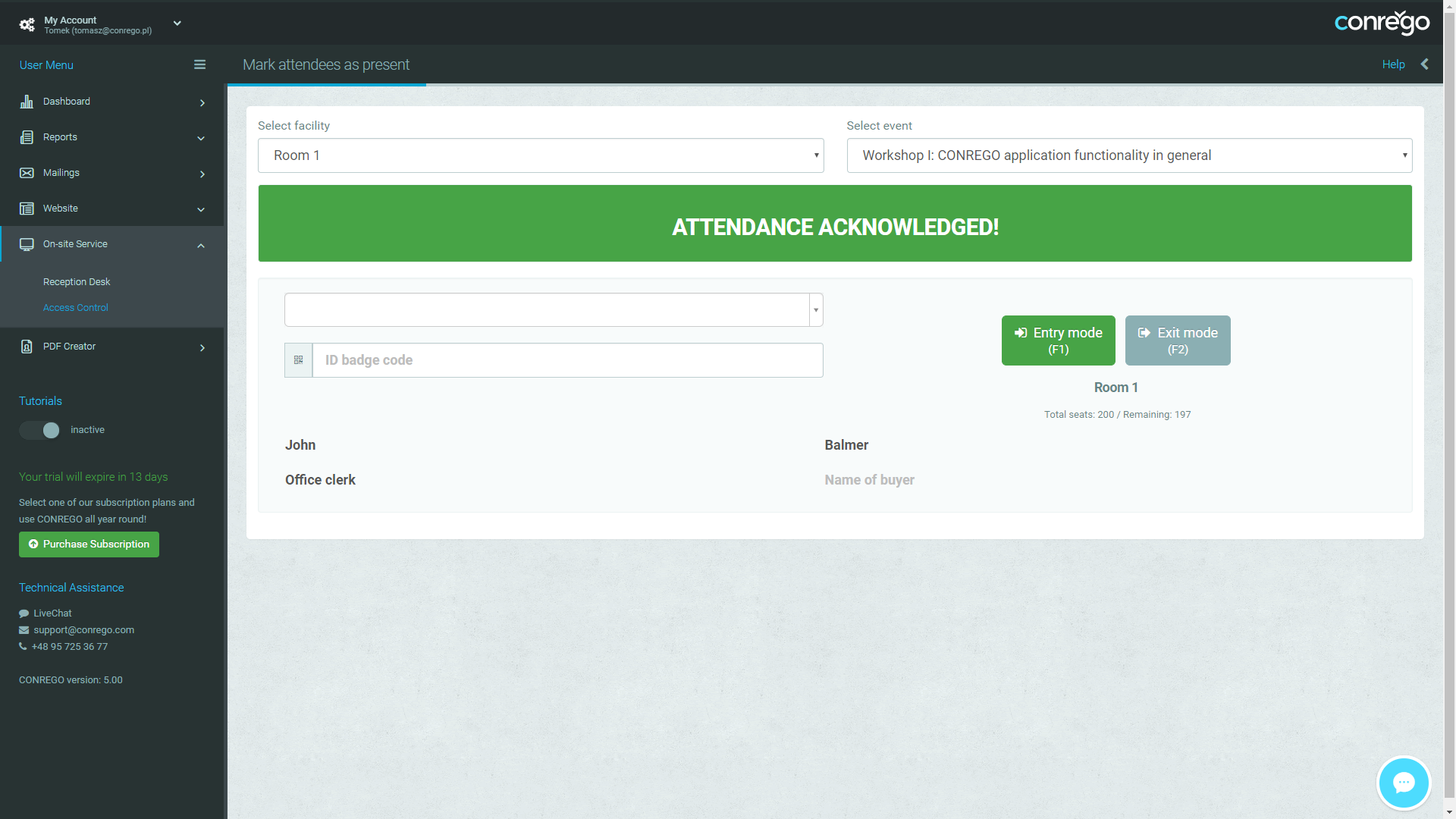The width and height of the screenshot is (1456, 819).
Task: Click the PDF Creator file icon
Action: click(x=27, y=347)
